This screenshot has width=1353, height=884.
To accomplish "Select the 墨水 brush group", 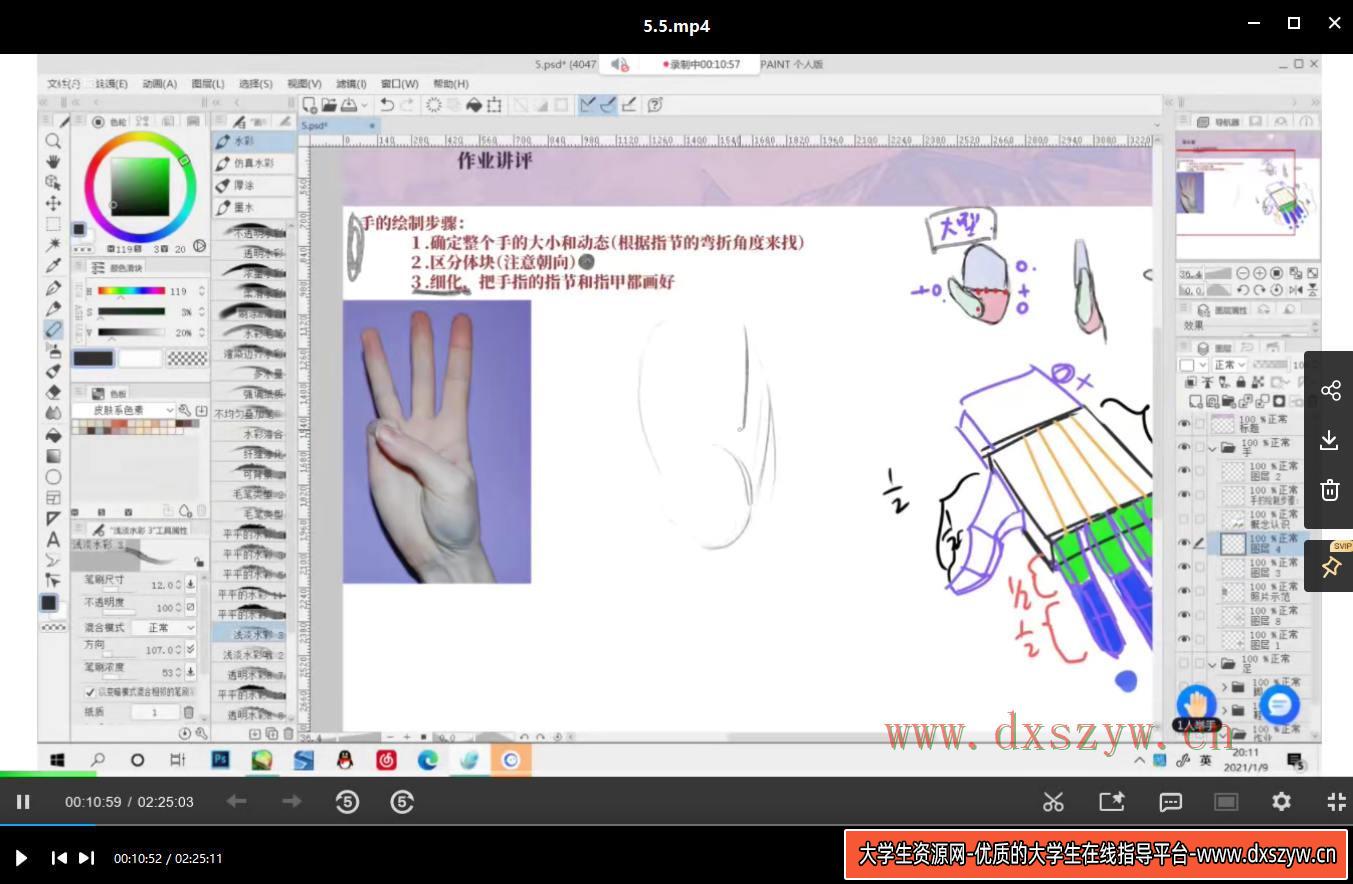I will coord(254,208).
